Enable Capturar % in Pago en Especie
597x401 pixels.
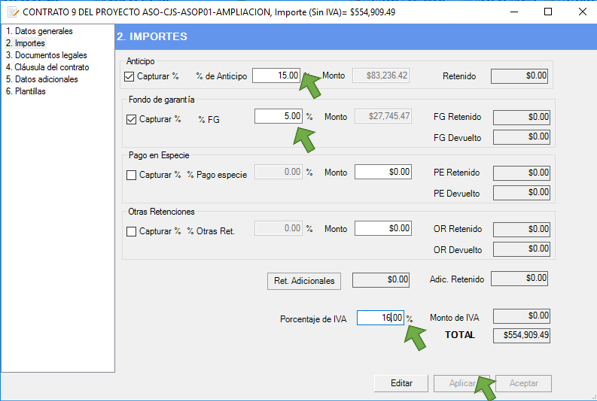[131, 175]
